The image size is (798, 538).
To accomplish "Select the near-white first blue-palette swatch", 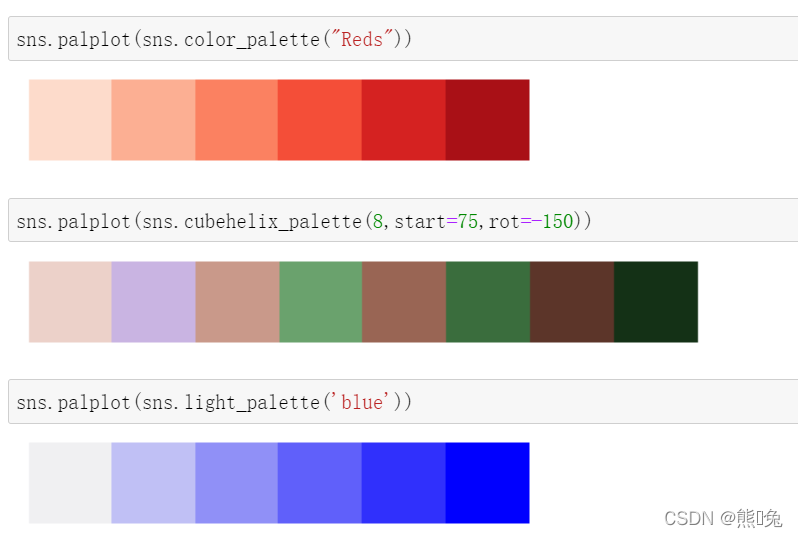I will click(x=70, y=483).
